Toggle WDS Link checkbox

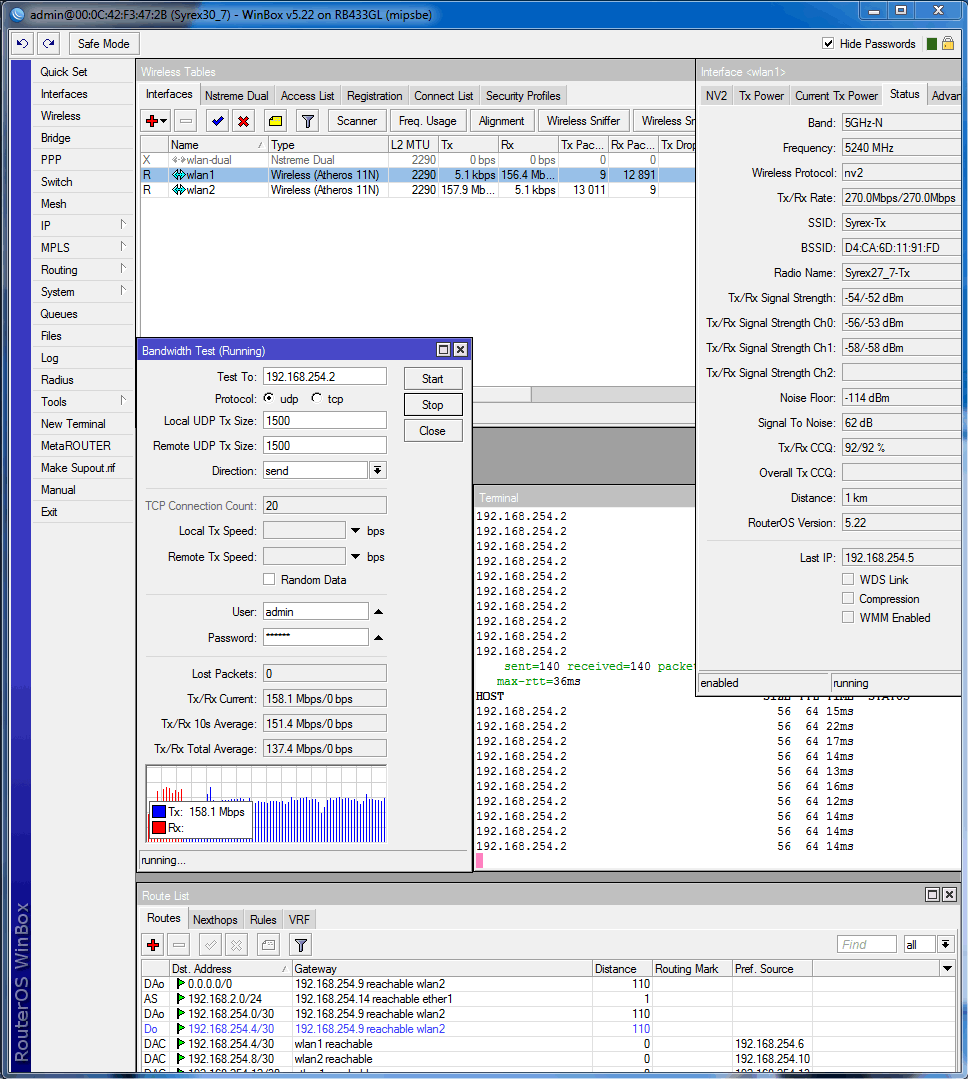(x=848, y=579)
